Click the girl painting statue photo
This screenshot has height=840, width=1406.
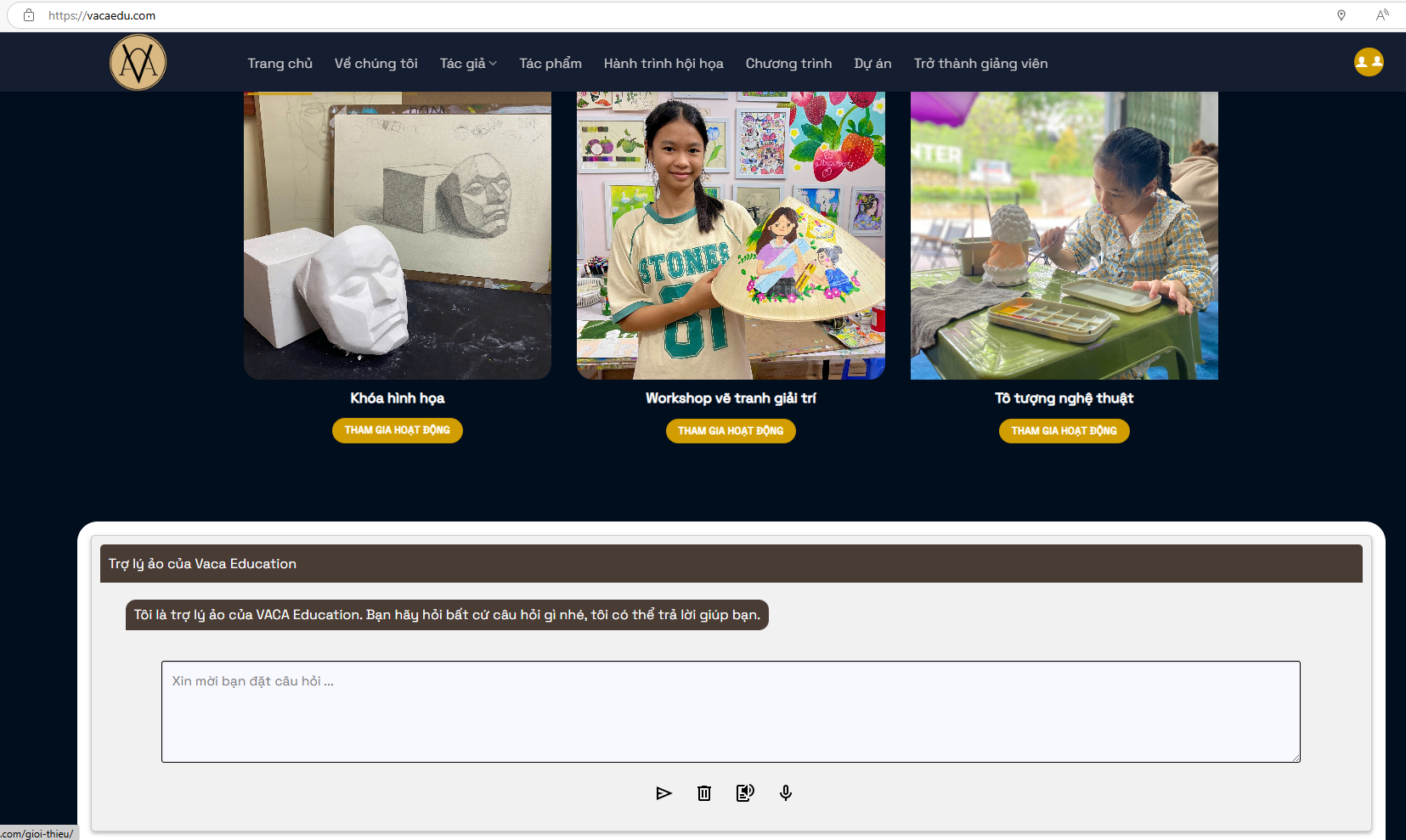point(1064,235)
